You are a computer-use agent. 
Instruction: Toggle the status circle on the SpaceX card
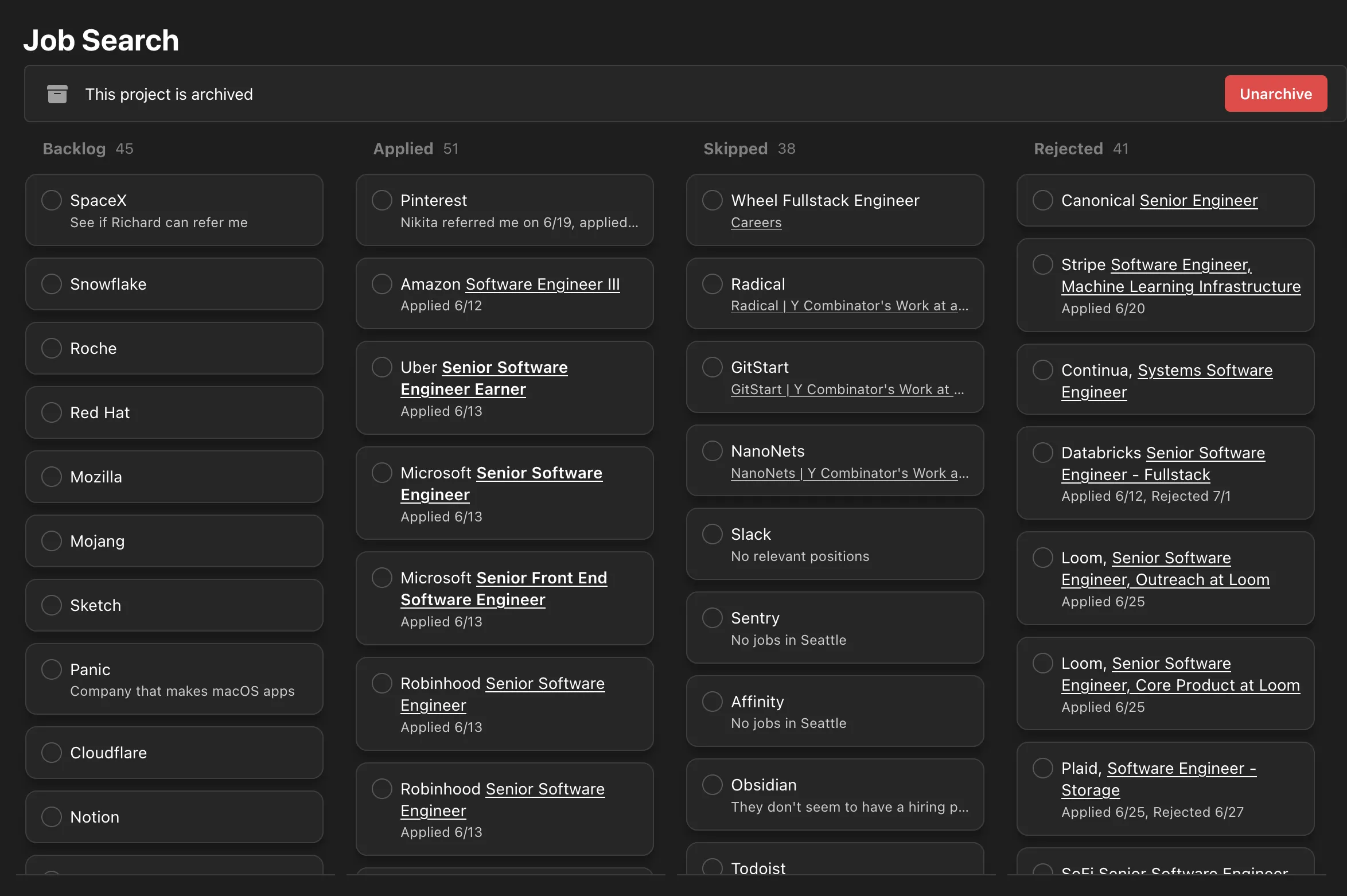coord(51,200)
